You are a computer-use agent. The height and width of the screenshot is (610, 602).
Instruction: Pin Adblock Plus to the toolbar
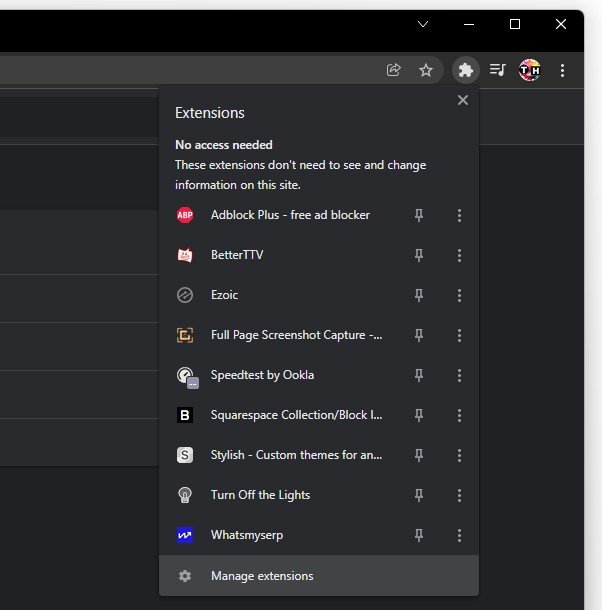[x=419, y=215]
